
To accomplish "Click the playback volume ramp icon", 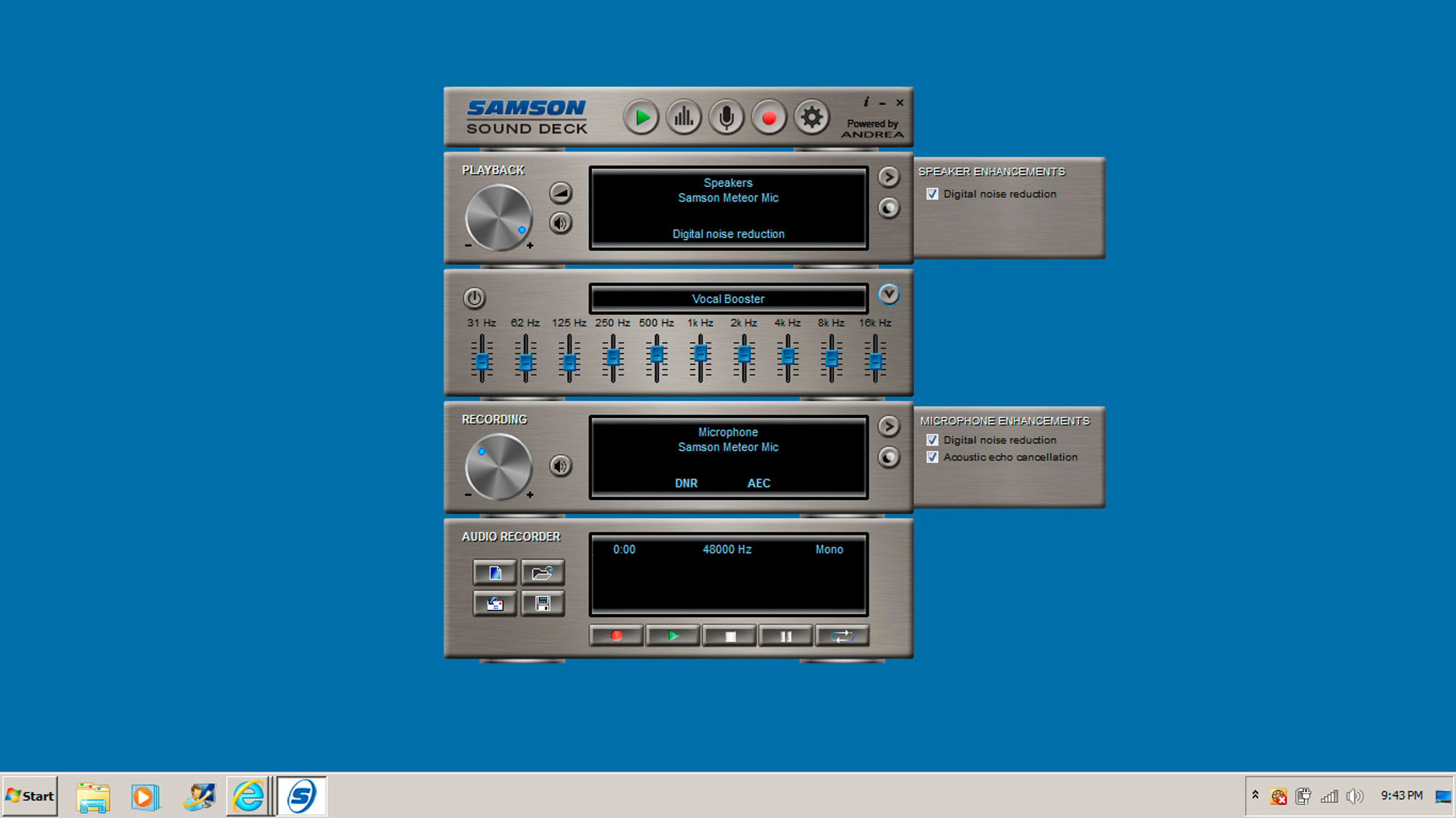I will click(x=561, y=193).
